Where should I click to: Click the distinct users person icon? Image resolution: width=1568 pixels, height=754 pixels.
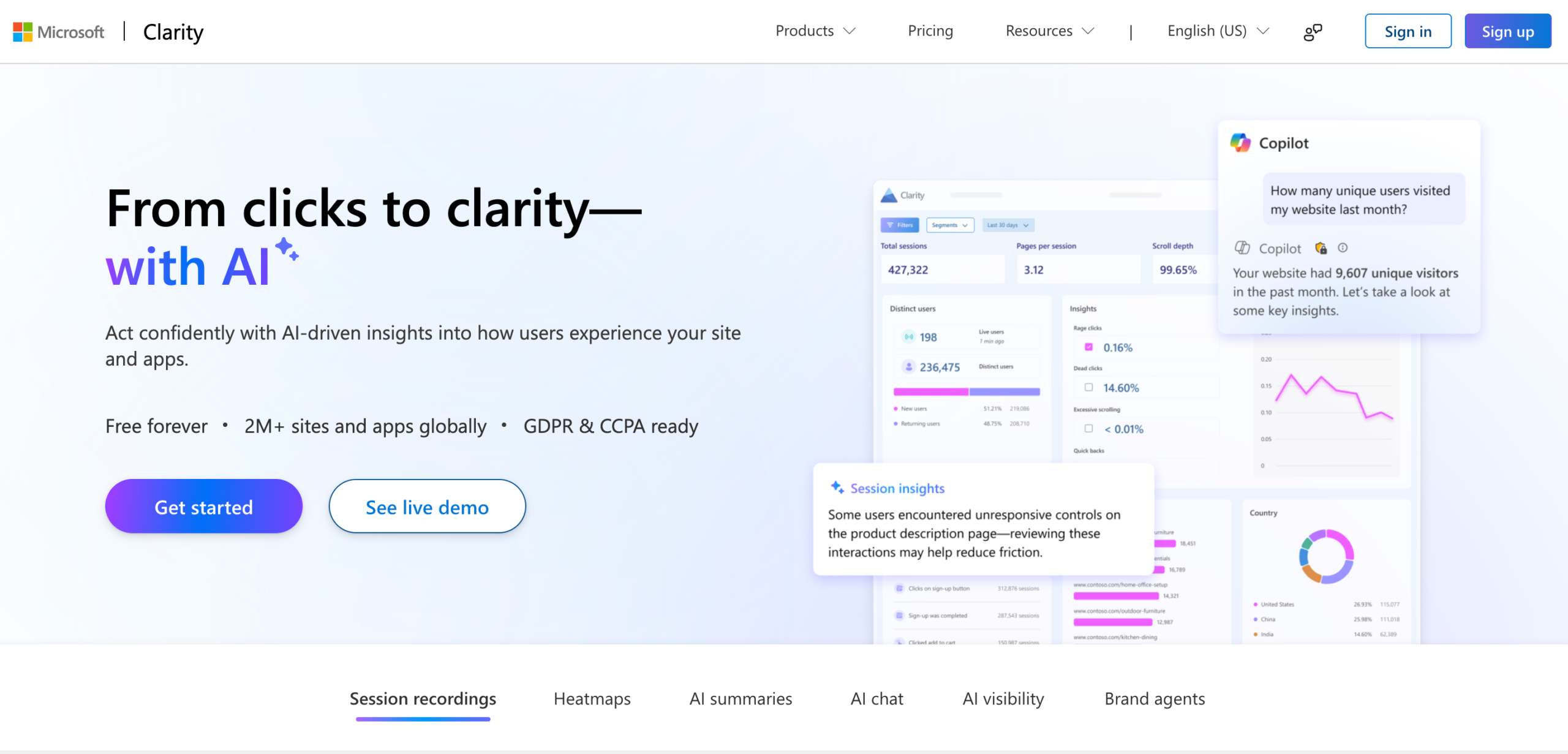point(909,367)
